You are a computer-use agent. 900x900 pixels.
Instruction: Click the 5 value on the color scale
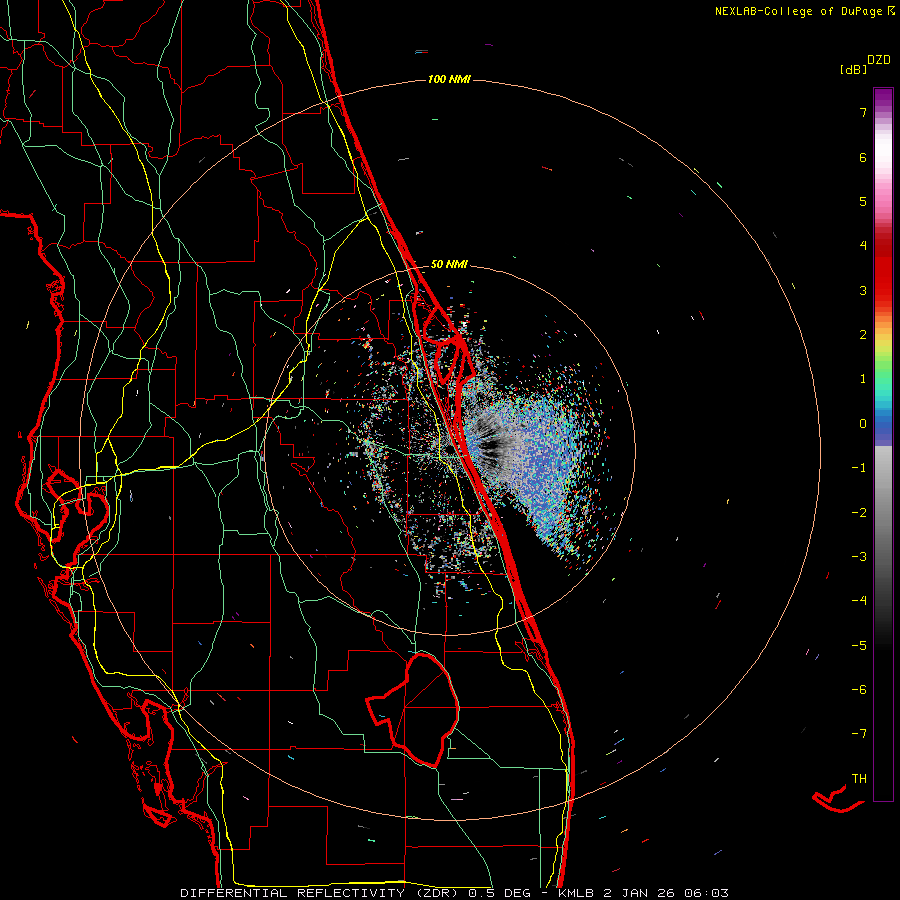point(863,201)
